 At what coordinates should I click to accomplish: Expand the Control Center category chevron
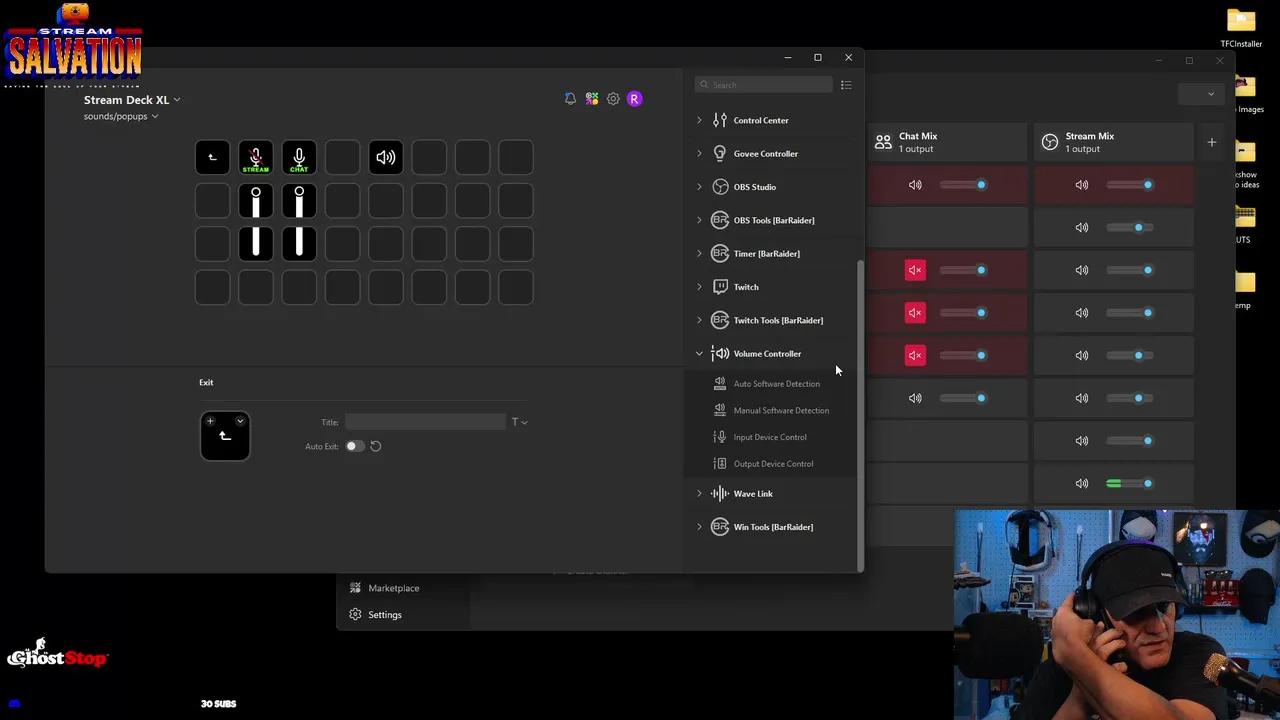pos(699,120)
